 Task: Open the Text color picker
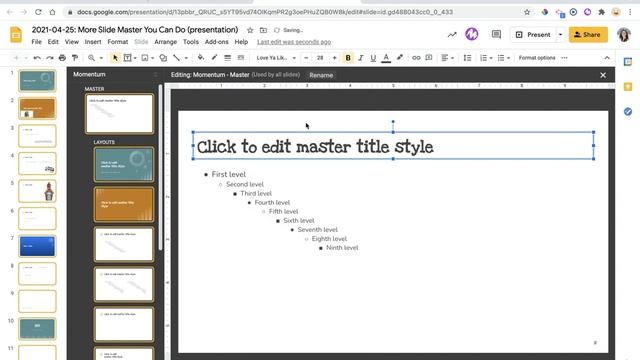386,58
